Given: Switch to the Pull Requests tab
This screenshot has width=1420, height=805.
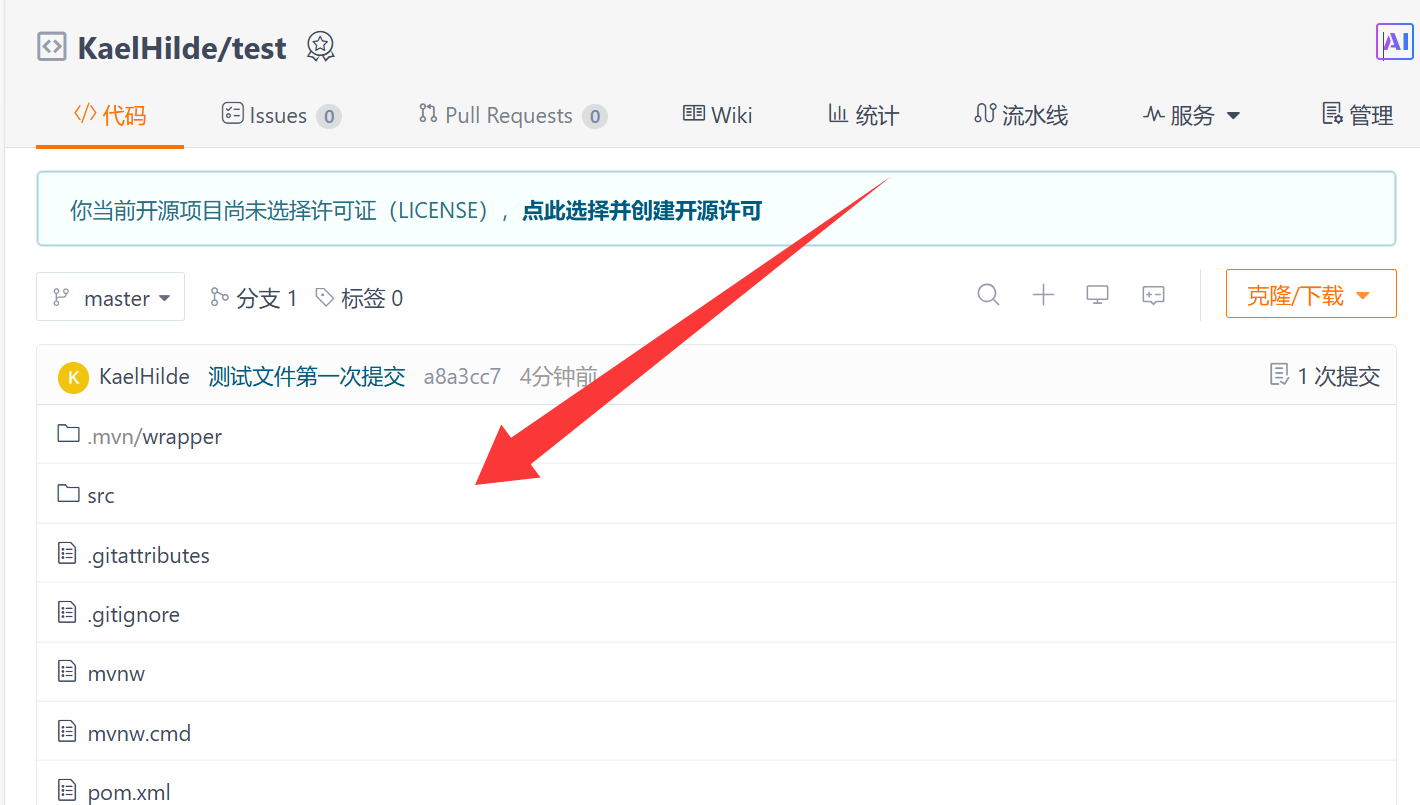Looking at the screenshot, I should 512,115.
